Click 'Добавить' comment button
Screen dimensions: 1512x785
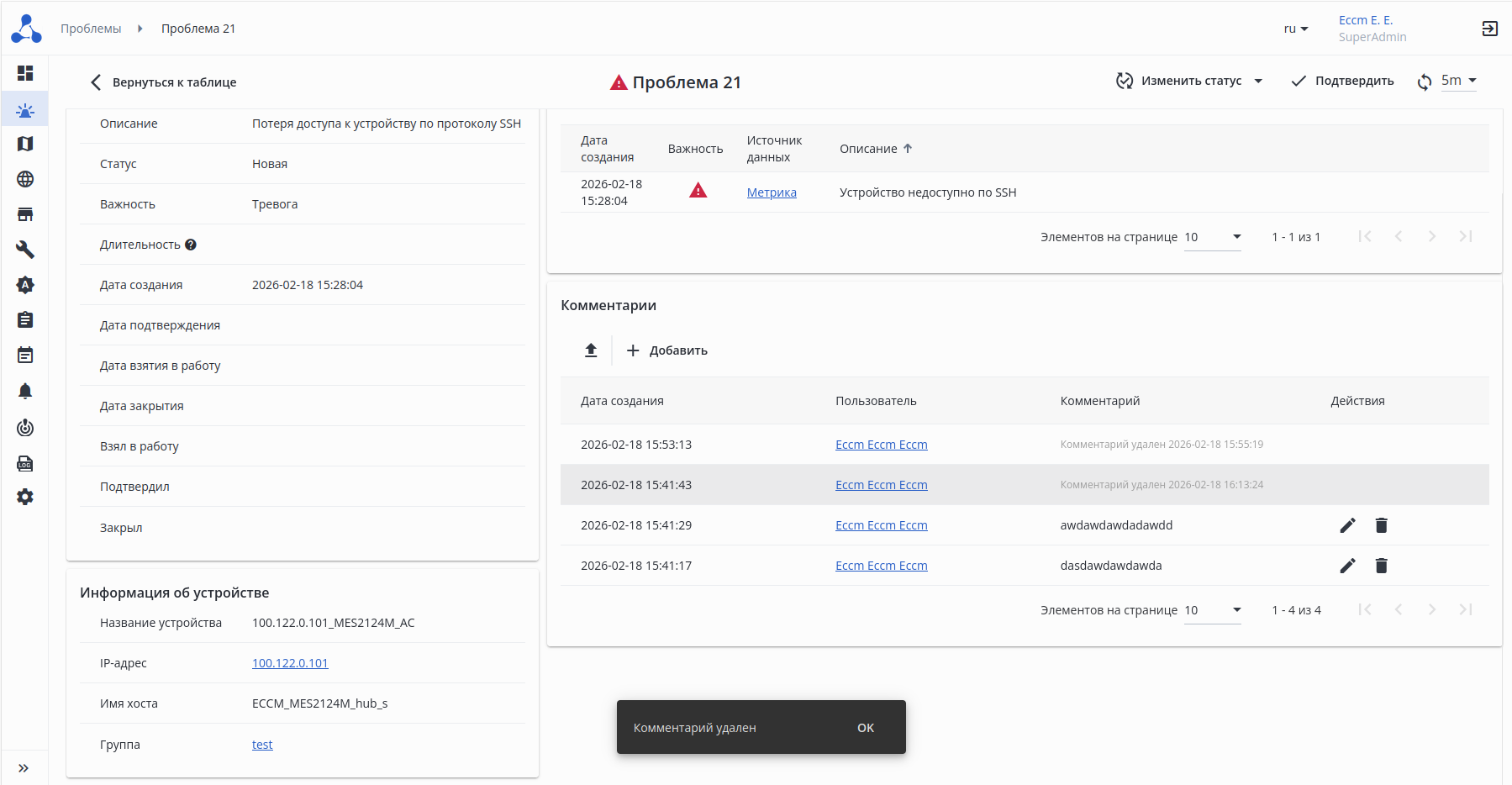(x=667, y=350)
